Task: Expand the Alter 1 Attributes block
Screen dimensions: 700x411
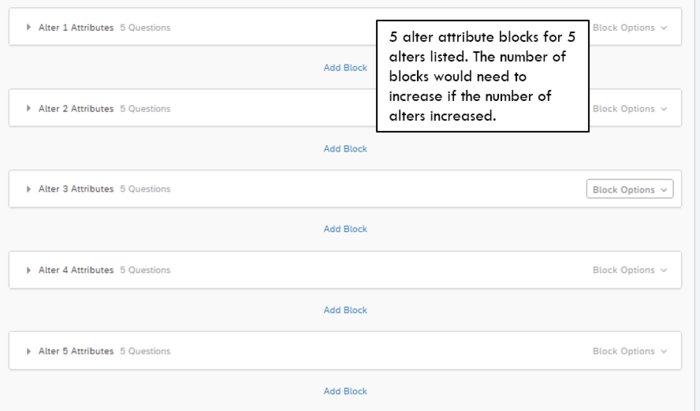Action: [x=29, y=27]
